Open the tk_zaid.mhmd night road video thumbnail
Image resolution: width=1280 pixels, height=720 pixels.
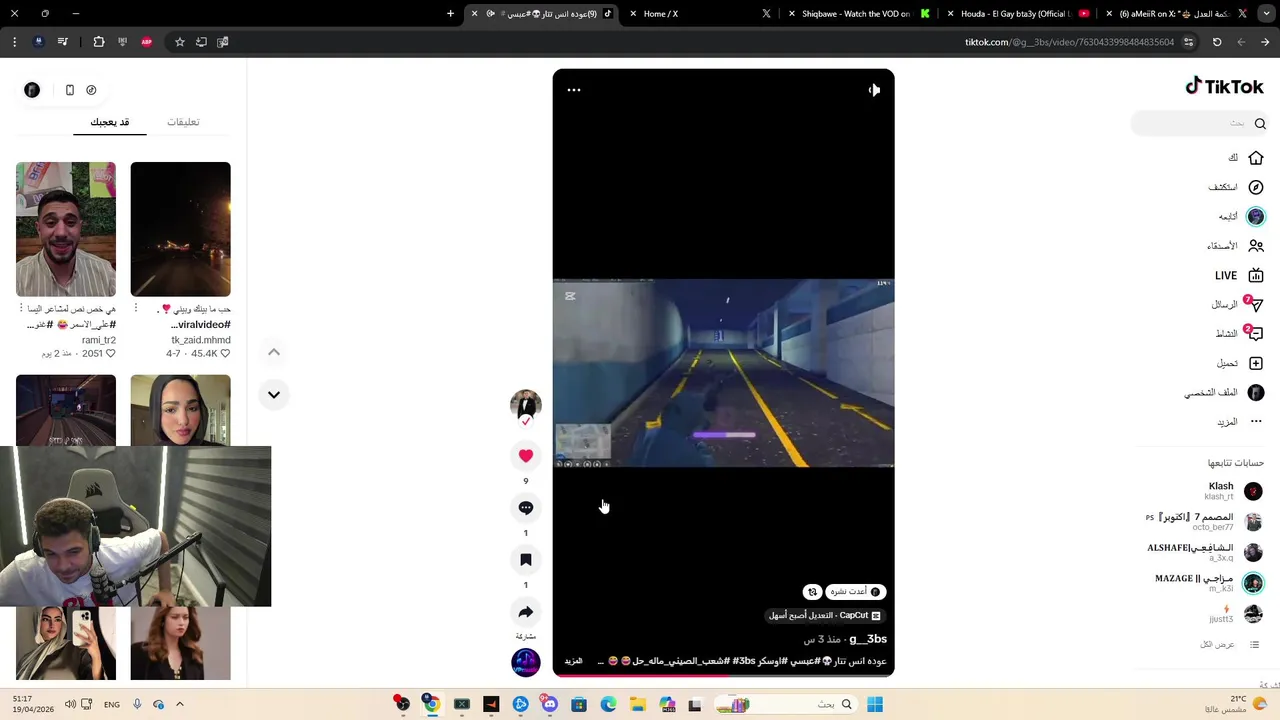180,229
